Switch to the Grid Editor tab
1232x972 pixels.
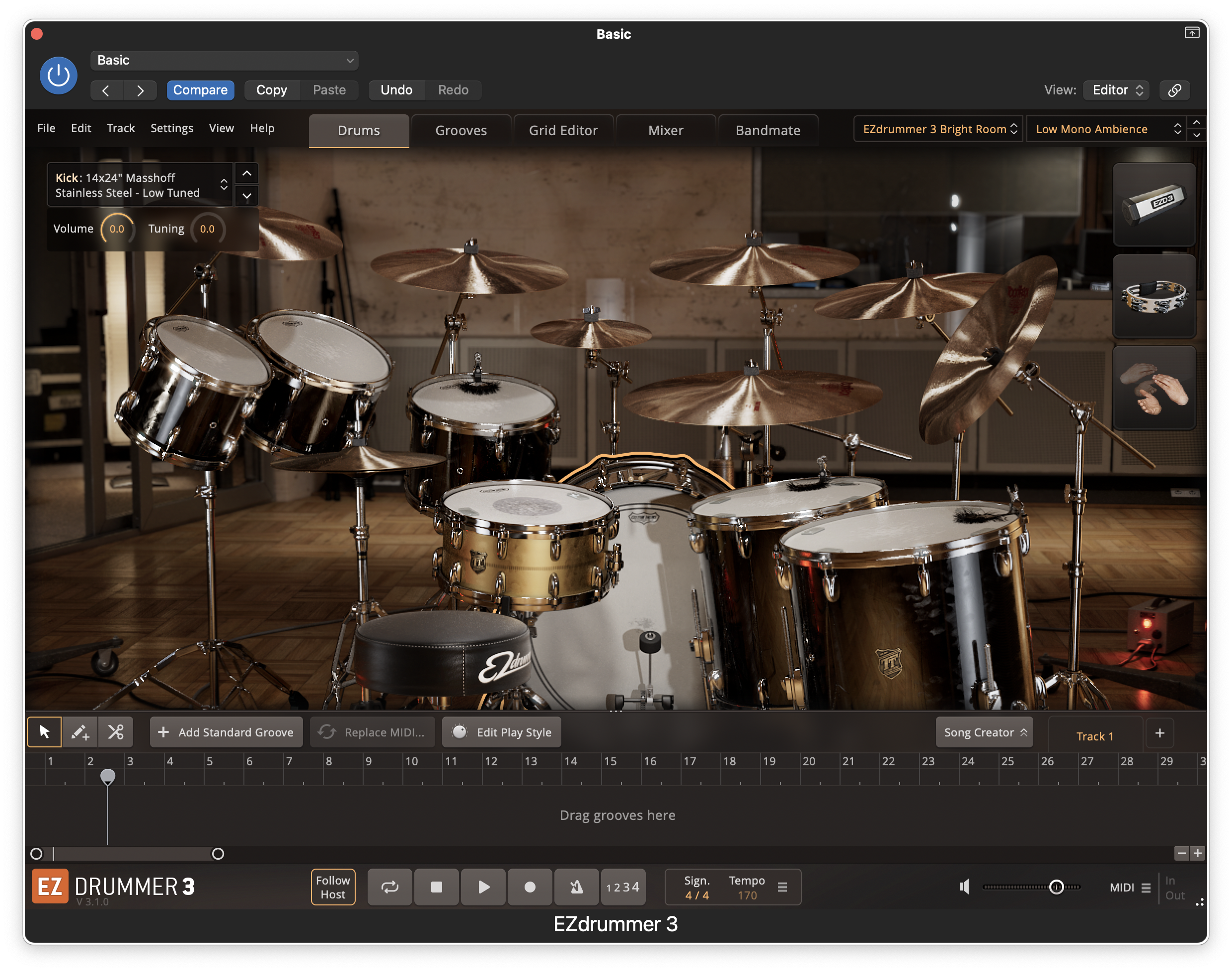pyautogui.click(x=564, y=130)
